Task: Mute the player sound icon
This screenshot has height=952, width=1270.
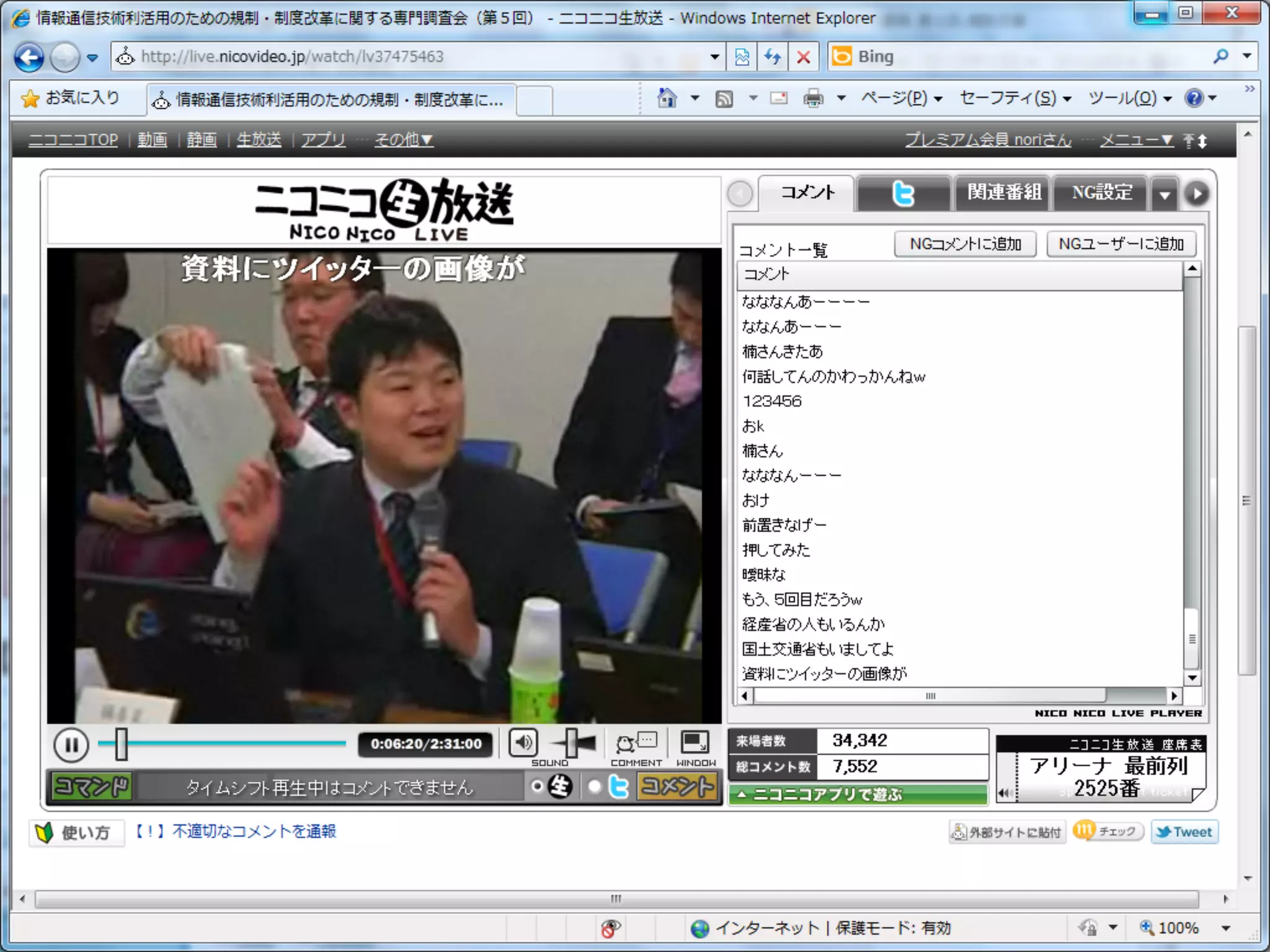Action: pos(523,742)
